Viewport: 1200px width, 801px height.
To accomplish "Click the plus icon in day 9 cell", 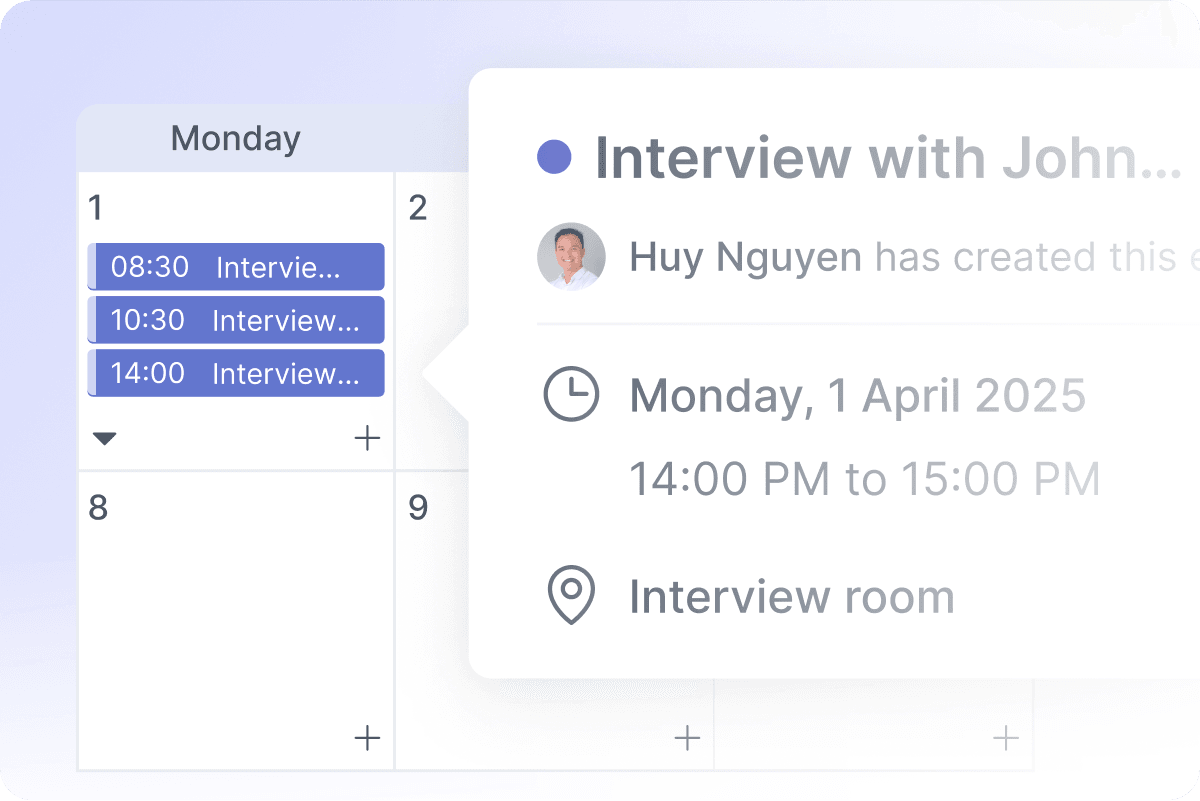I will [x=687, y=739].
